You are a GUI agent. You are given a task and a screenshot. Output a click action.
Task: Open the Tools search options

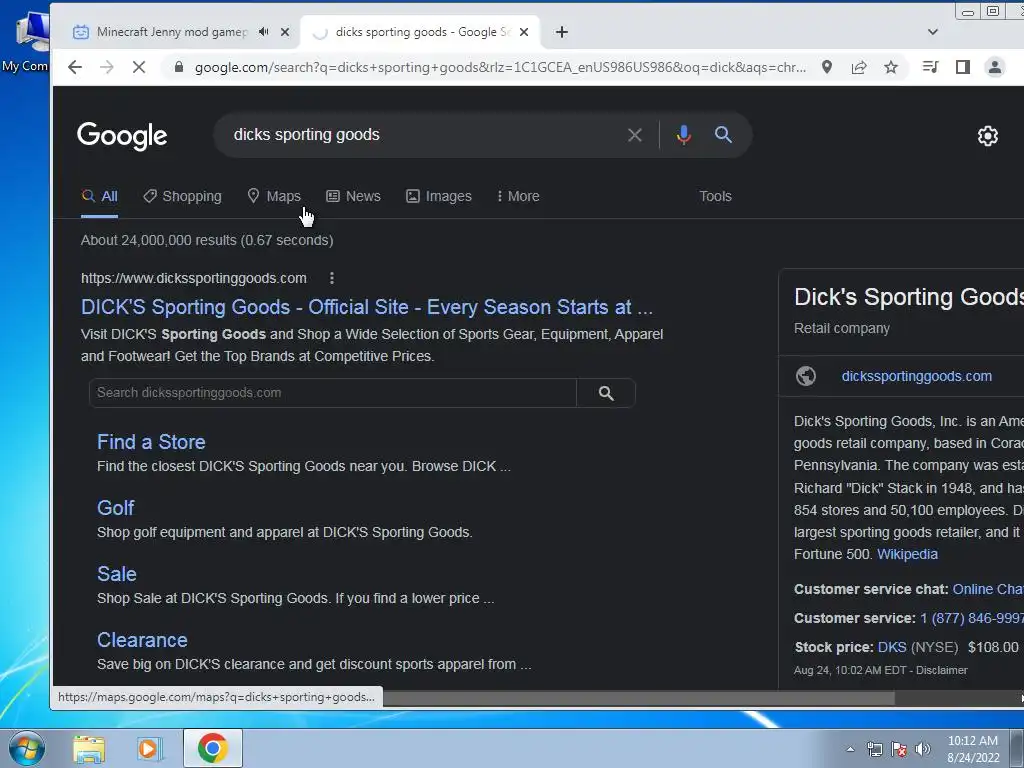715,197
